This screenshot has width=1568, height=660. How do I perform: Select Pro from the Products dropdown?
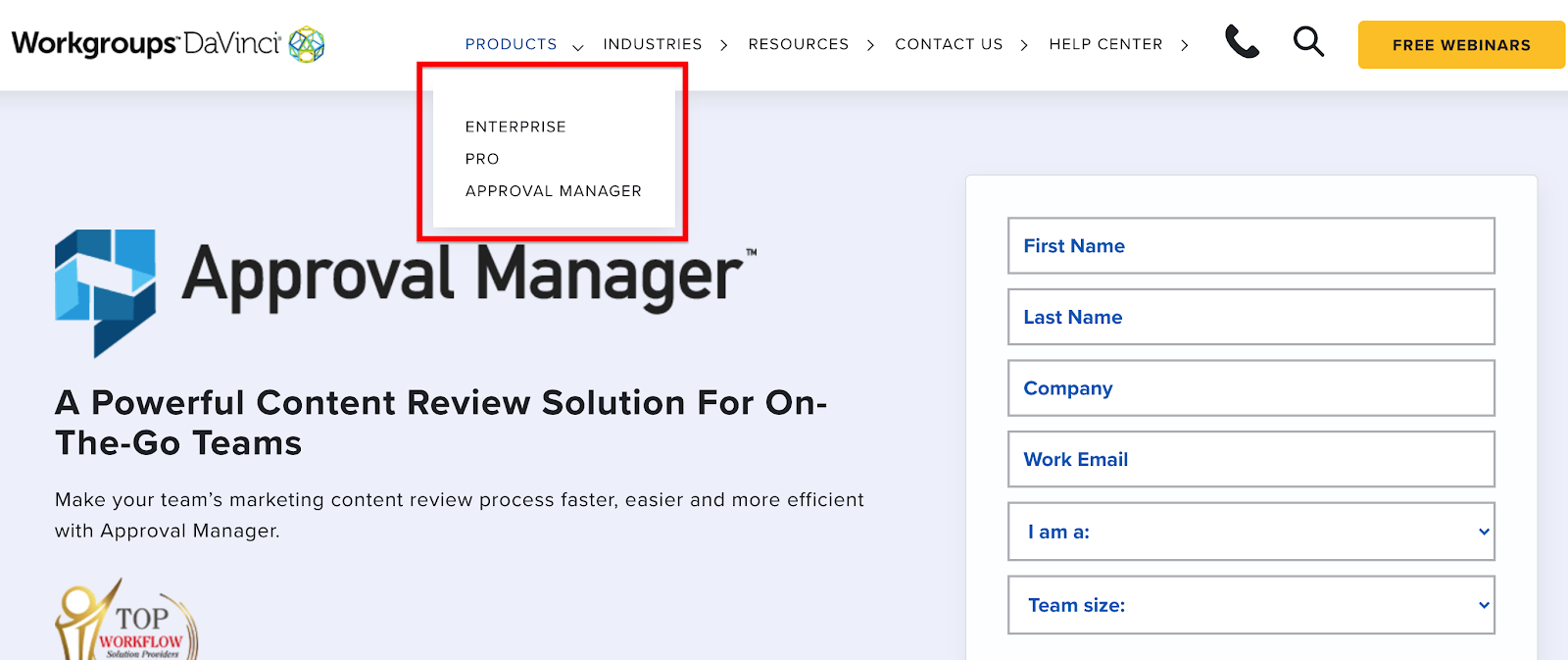point(482,159)
